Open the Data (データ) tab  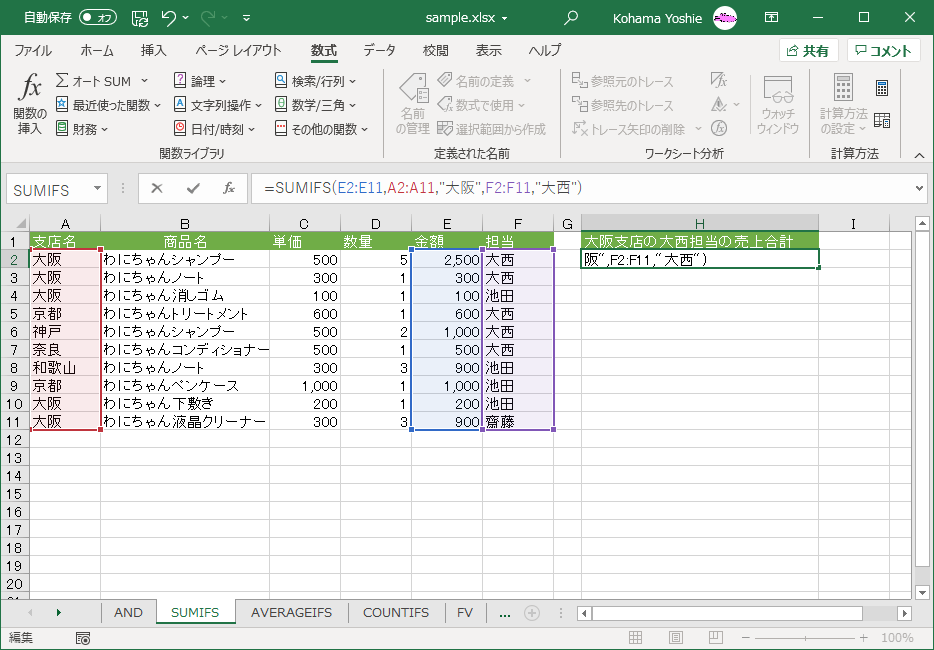click(x=379, y=51)
